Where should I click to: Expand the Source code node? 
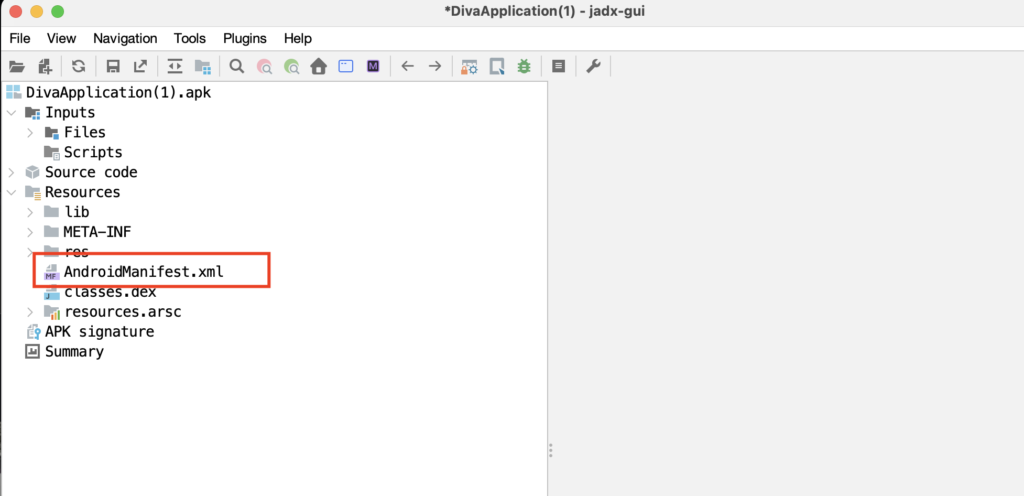[11, 172]
